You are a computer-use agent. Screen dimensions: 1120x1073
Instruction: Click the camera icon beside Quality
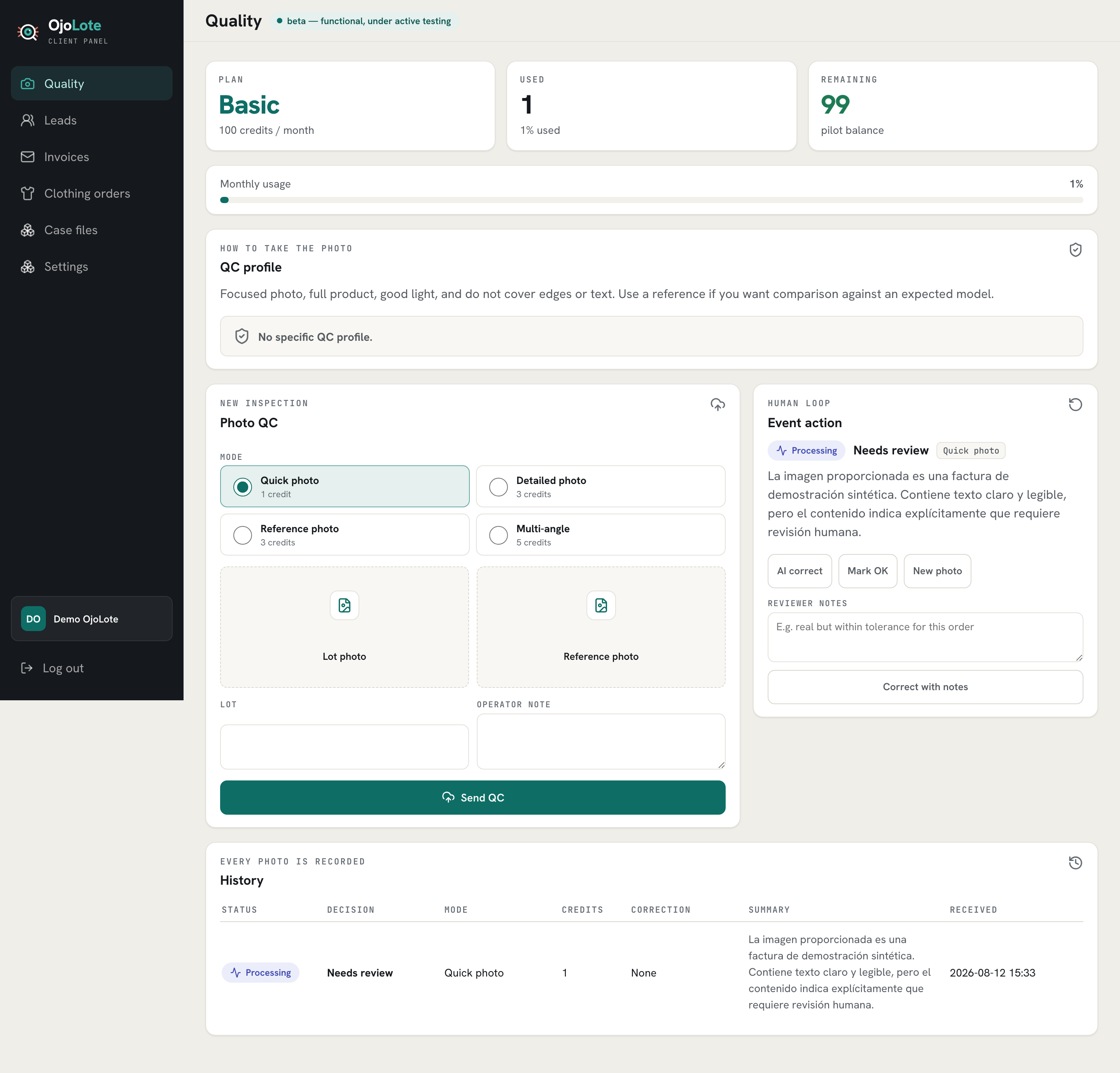pyautogui.click(x=28, y=84)
